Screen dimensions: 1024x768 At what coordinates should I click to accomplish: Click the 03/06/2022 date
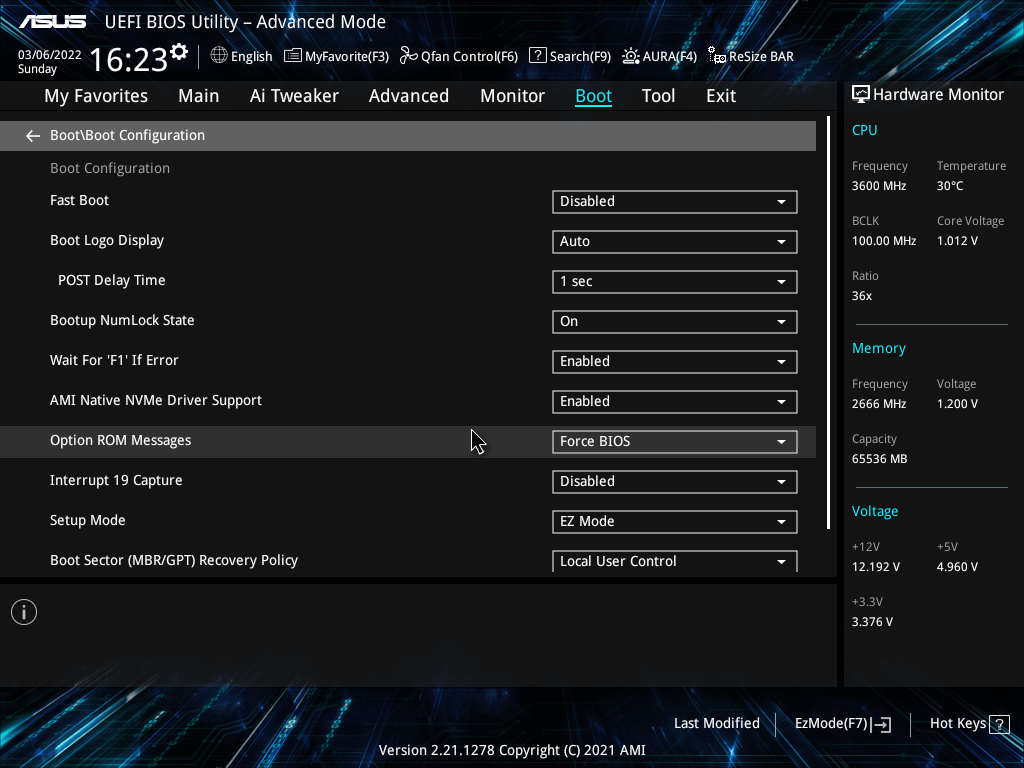(x=50, y=55)
